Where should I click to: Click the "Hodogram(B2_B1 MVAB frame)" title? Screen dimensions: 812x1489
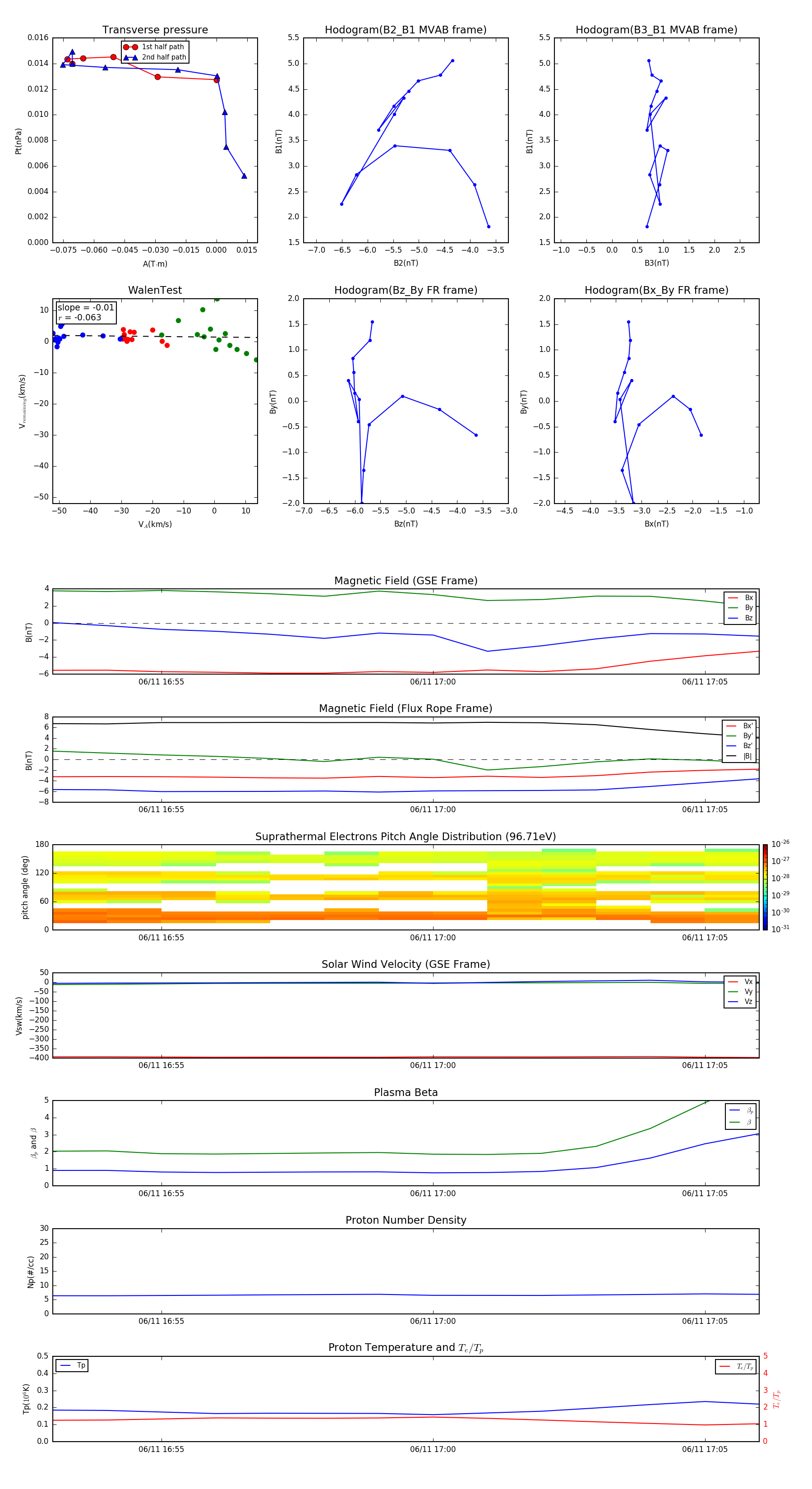pos(406,30)
